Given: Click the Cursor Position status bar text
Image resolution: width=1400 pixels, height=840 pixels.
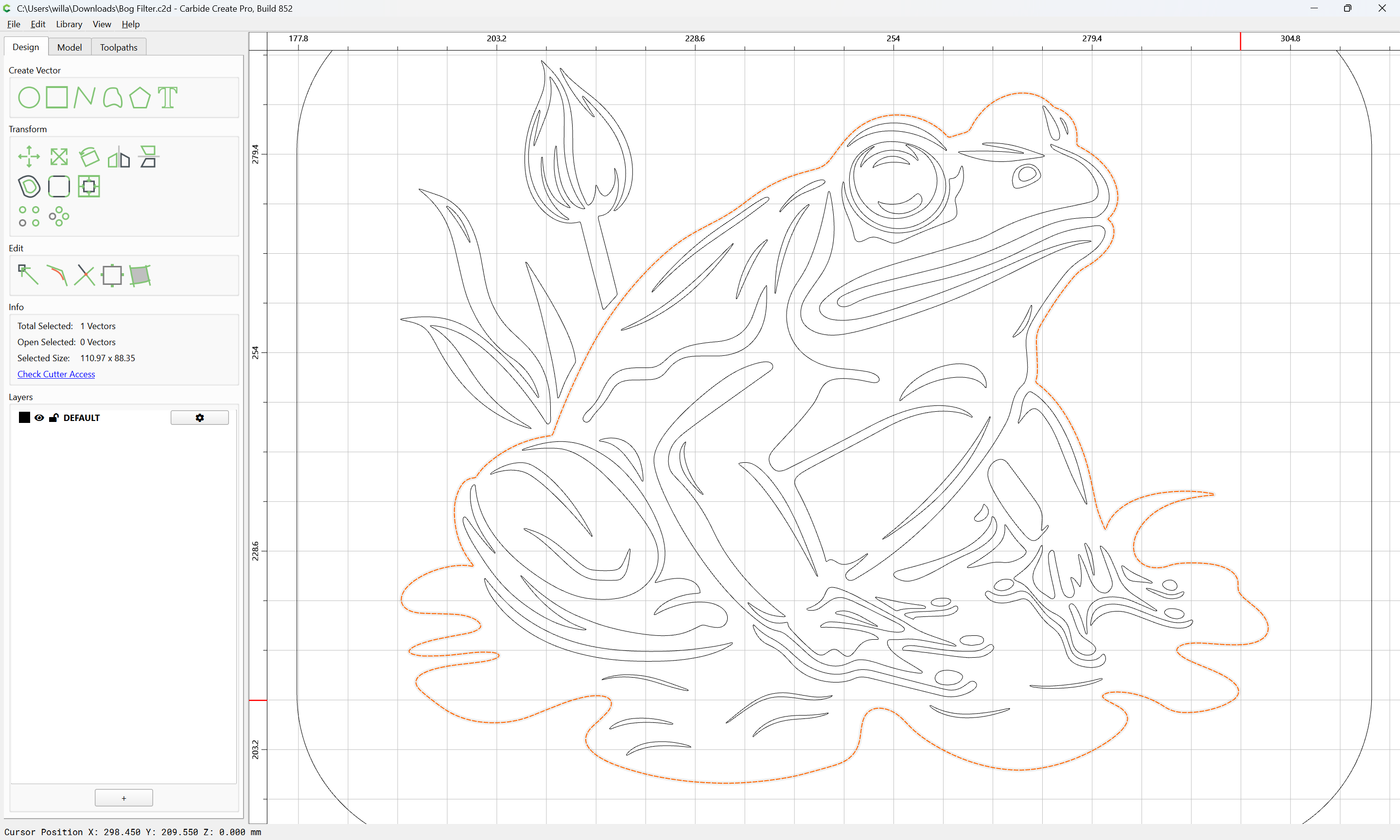Looking at the screenshot, I should click(x=132, y=832).
